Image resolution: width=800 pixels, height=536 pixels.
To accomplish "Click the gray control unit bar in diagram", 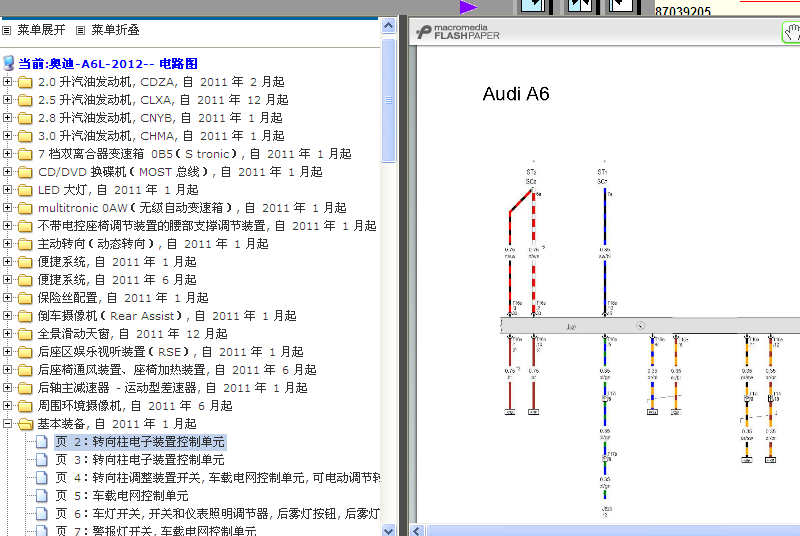I will pyautogui.click(x=650, y=326).
